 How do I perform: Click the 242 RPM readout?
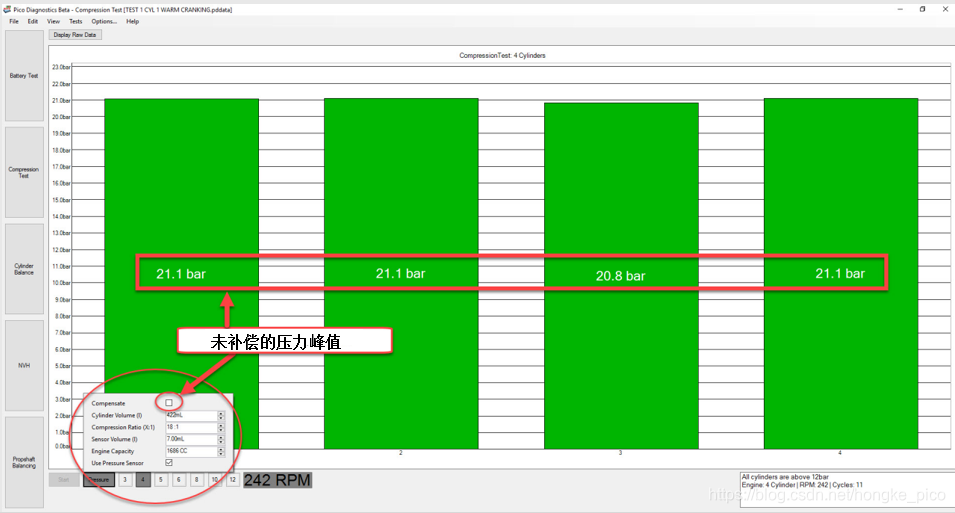pyautogui.click(x=278, y=480)
